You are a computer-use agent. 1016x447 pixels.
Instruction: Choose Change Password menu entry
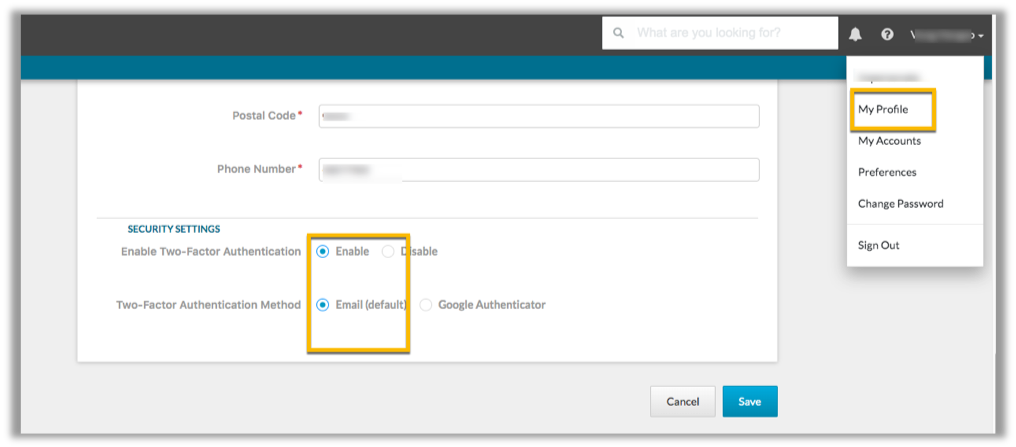click(x=900, y=204)
